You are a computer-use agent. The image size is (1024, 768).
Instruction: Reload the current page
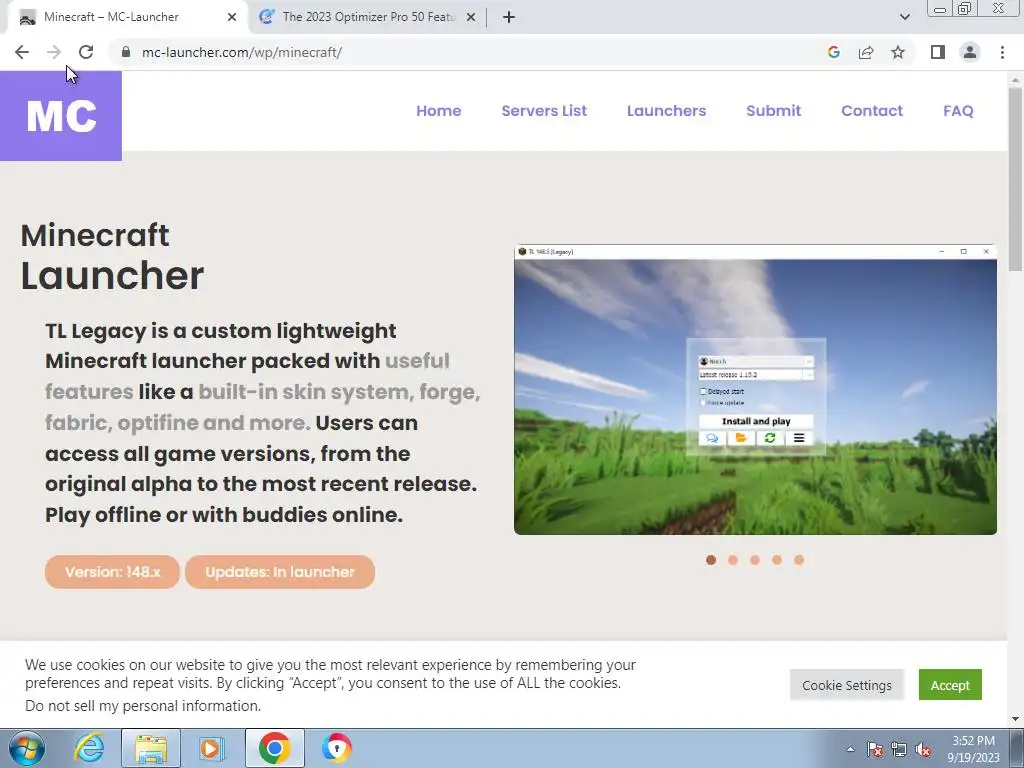[86, 52]
